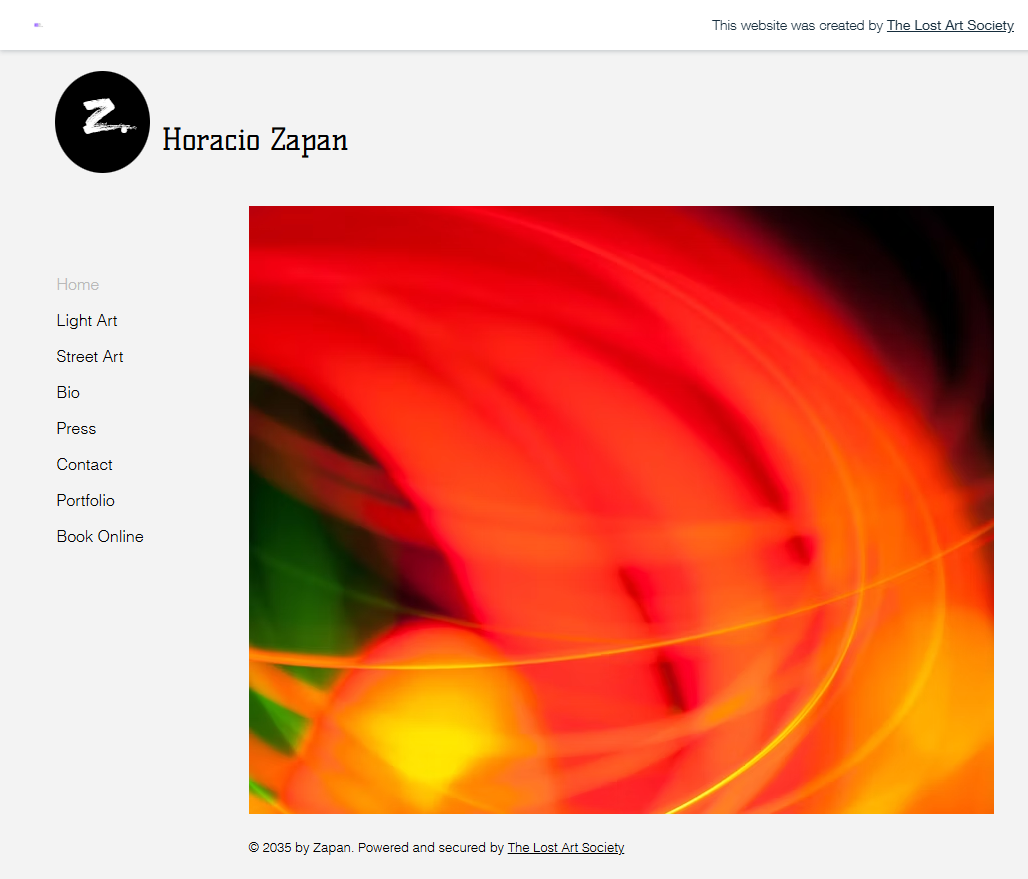1028x879 pixels.
Task: Click 'This website was created by' banner text
Action: (x=797, y=26)
